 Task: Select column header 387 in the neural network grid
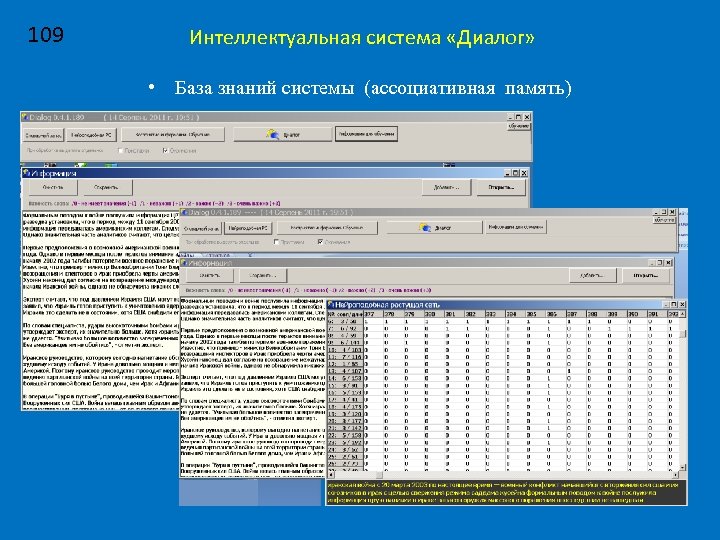tap(576, 314)
